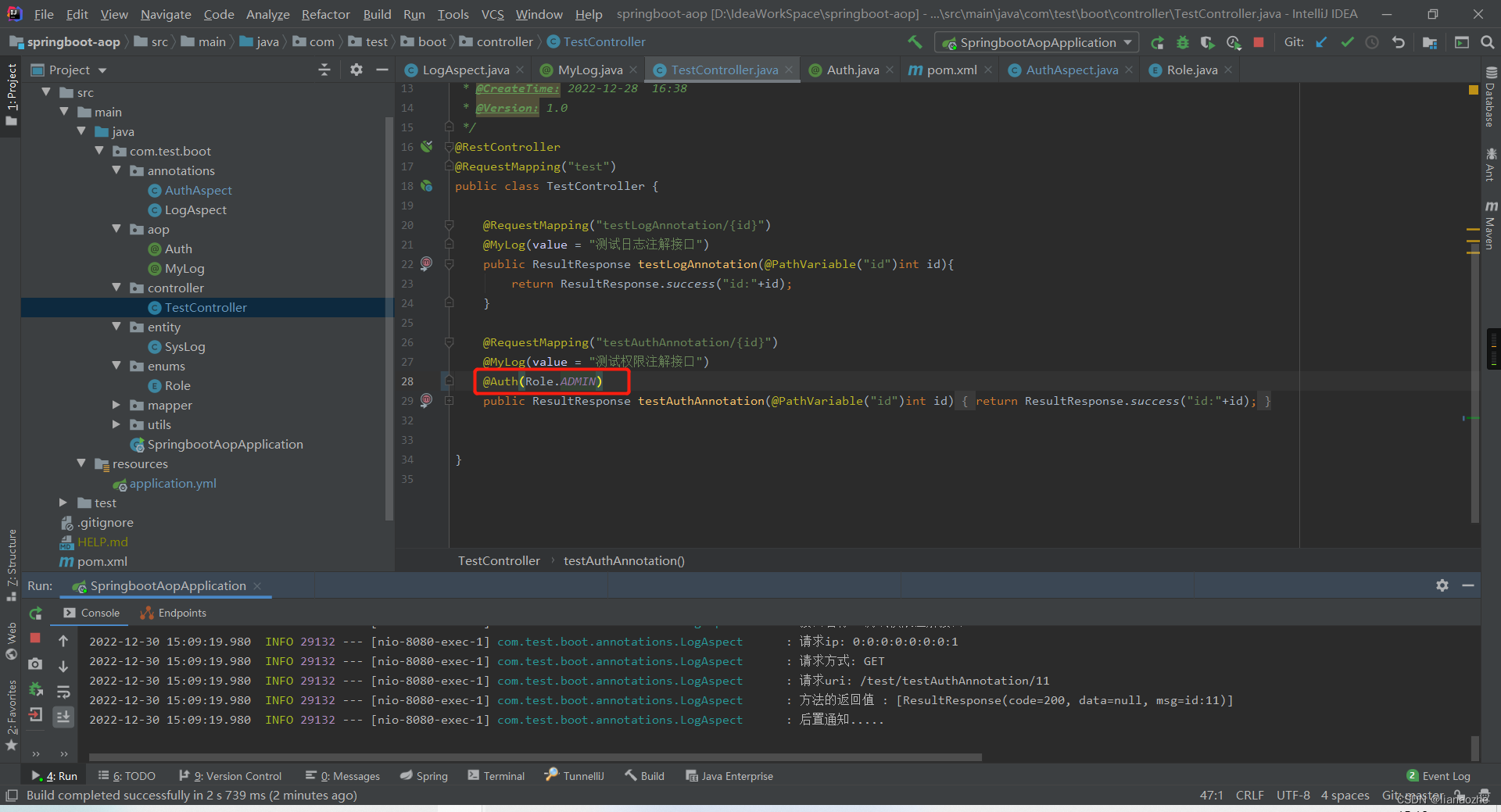
Task: Stop the running application in toolbar
Action: [1259, 42]
